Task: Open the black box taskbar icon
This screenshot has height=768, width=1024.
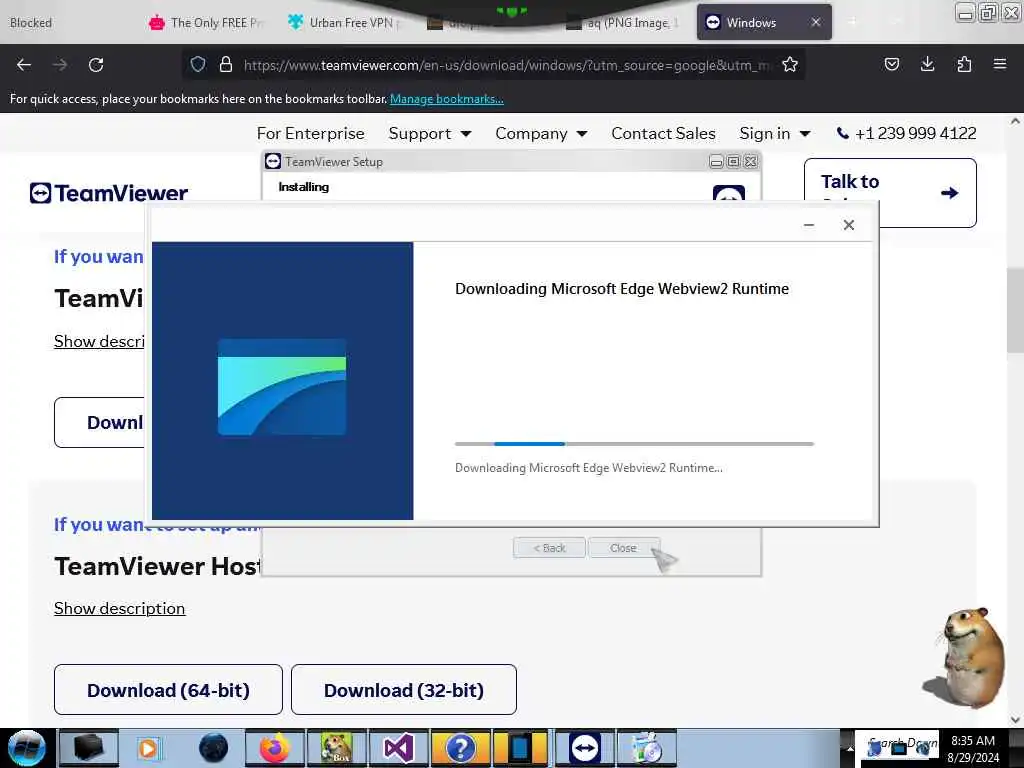Action: click(89, 748)
